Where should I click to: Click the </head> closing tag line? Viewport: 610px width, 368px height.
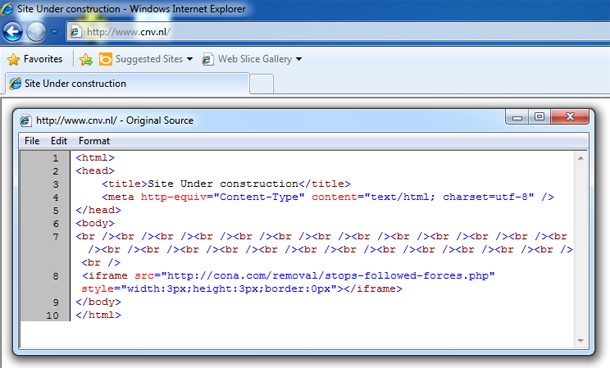98,210
